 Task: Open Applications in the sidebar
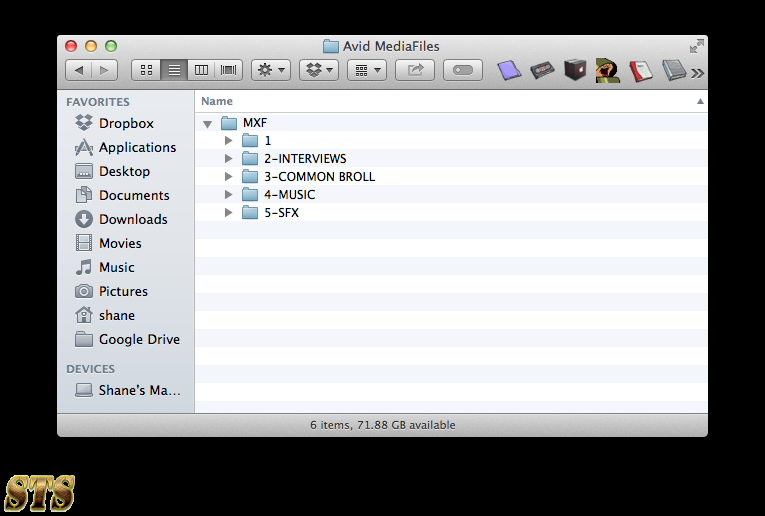tap(126, 147)
